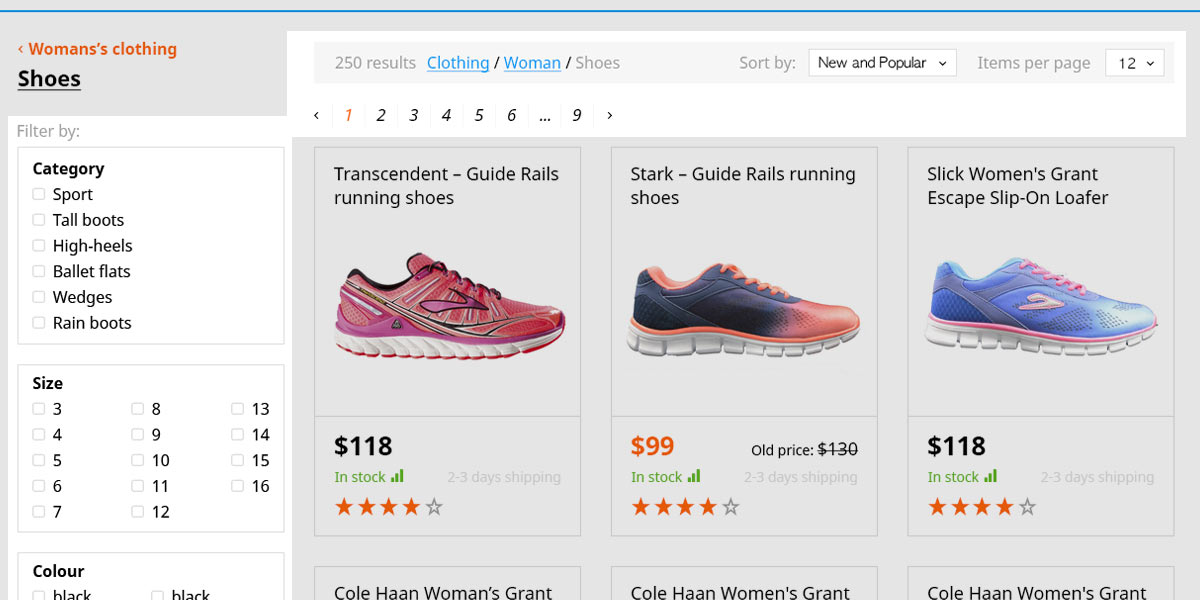Select the Wedges category checkbox
This screenshot has height=600, width=1200.
39,297
